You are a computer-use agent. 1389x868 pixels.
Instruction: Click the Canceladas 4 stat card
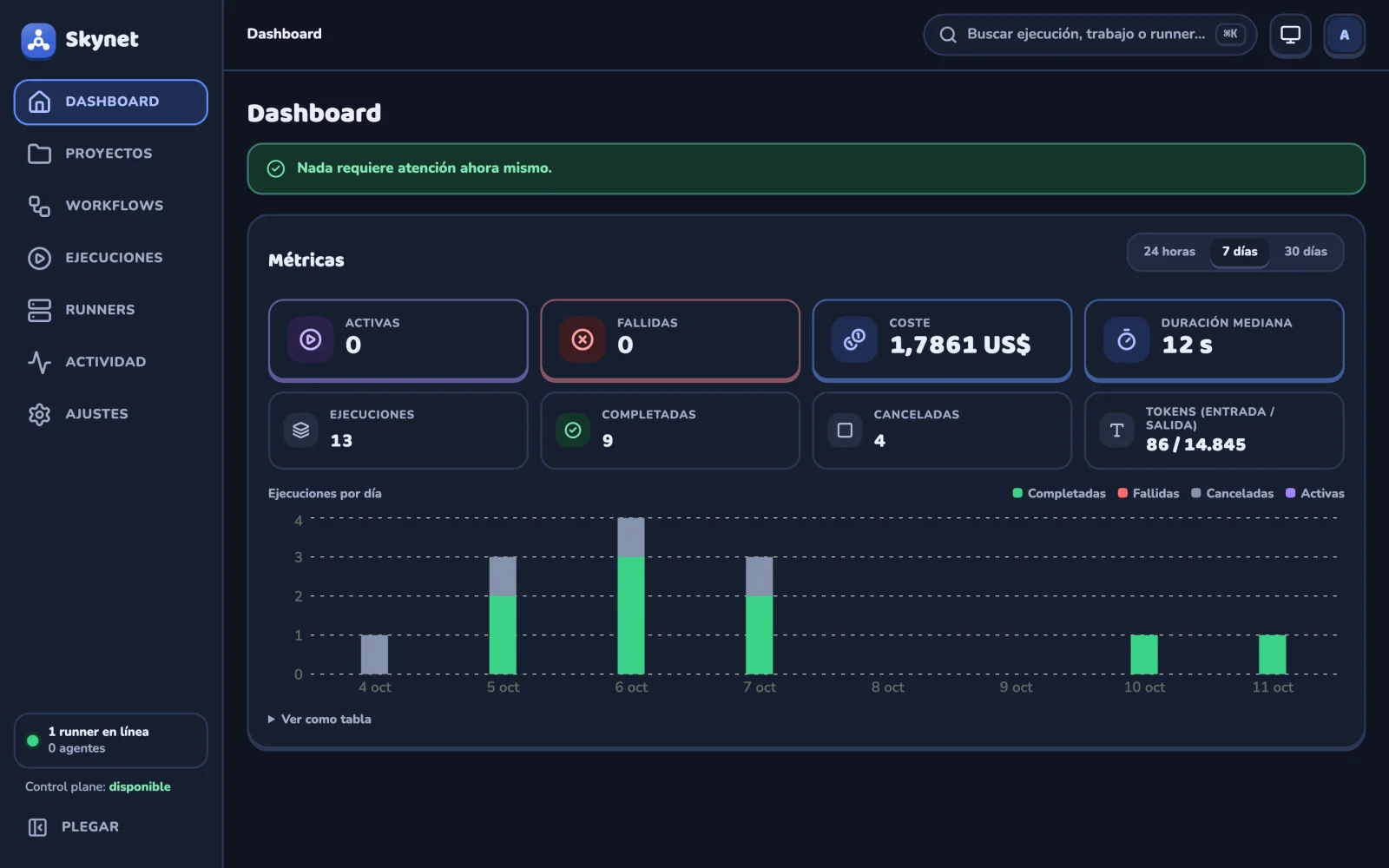(942, 431)
